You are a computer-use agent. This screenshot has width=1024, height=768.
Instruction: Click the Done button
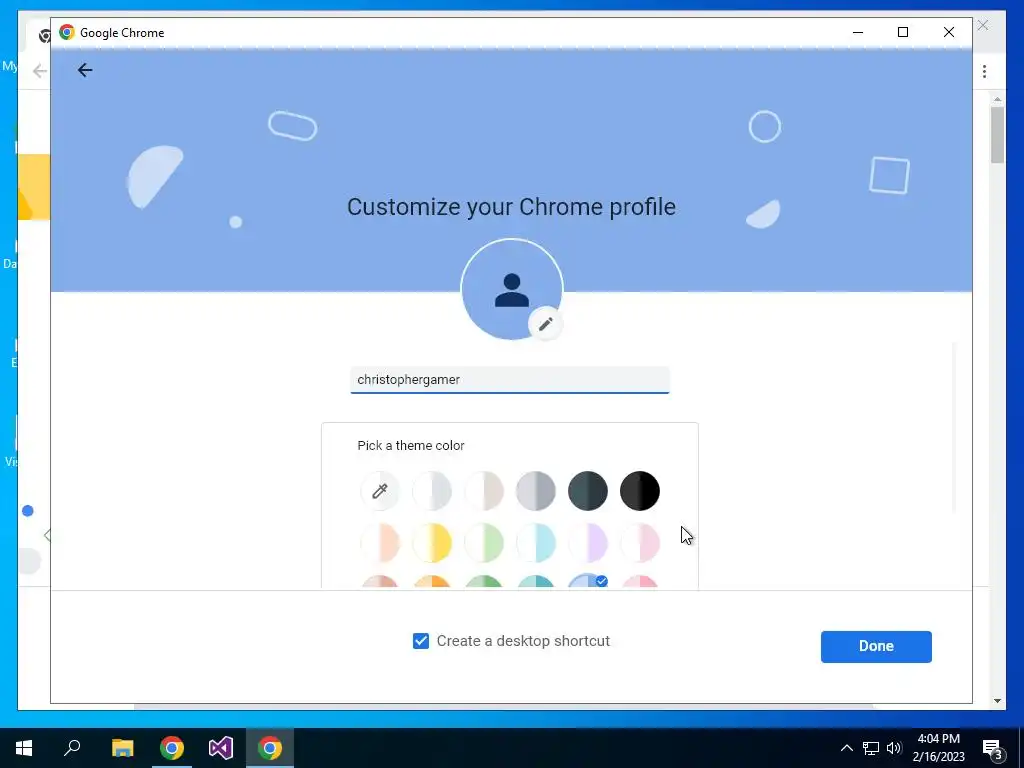click(876, 647)
